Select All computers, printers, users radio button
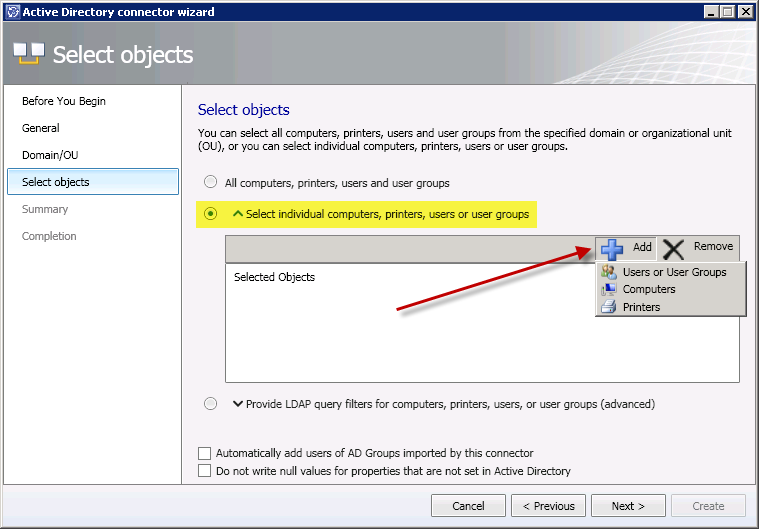The width and height of the screenshot is (759, 529). 210,183
